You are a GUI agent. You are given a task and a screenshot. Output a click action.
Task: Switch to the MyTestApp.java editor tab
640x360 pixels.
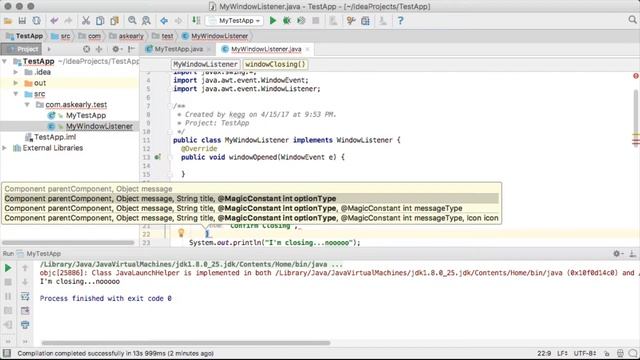click(x=178, y=49)
